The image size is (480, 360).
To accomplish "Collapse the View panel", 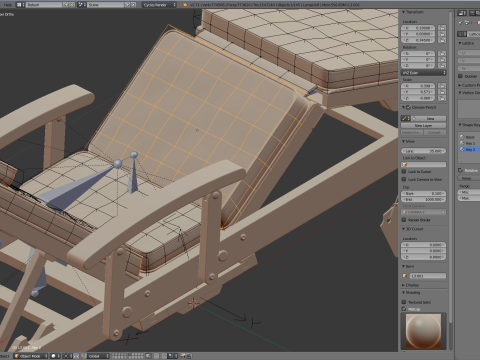I will (403, 142).
